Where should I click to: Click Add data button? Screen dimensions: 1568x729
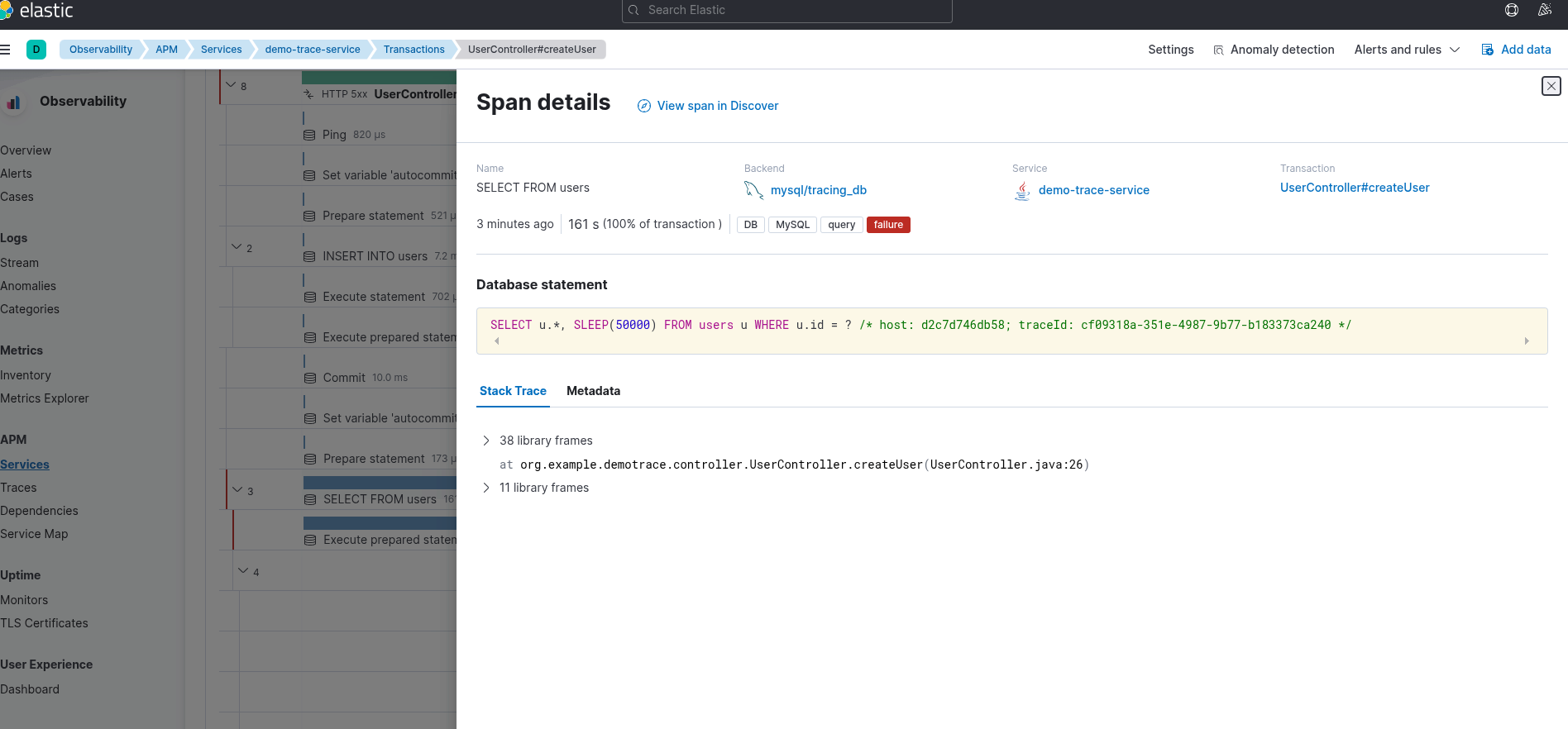coord(1516,50)
